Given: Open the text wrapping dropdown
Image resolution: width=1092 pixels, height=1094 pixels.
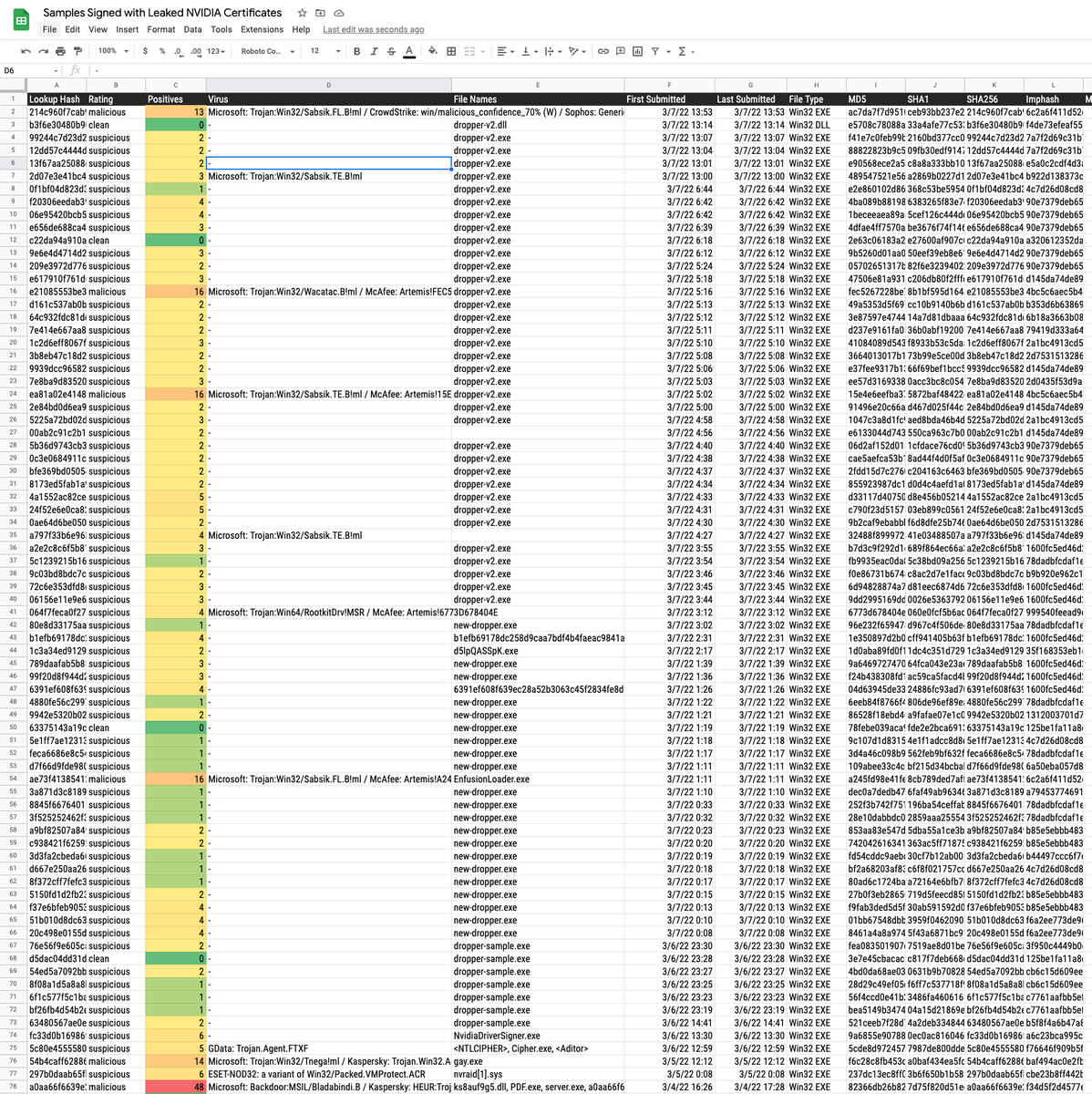Looking at the screenshot, I should pyautogui.click(x=552, y=51).
